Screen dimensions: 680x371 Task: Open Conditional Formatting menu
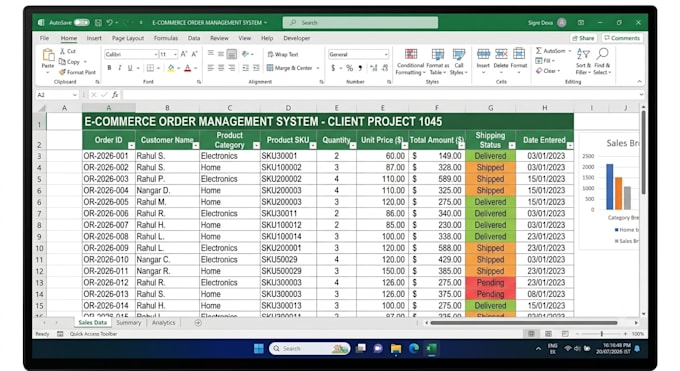(410, 62)
